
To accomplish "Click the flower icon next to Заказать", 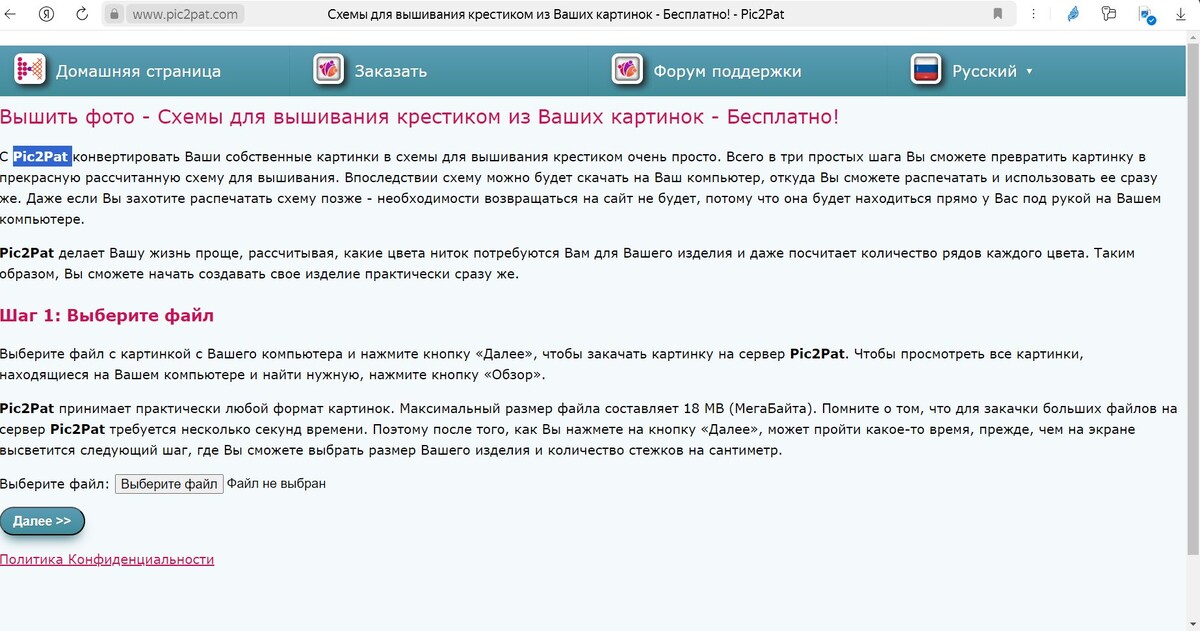I will pyautogui.click(x=329, y=70).
